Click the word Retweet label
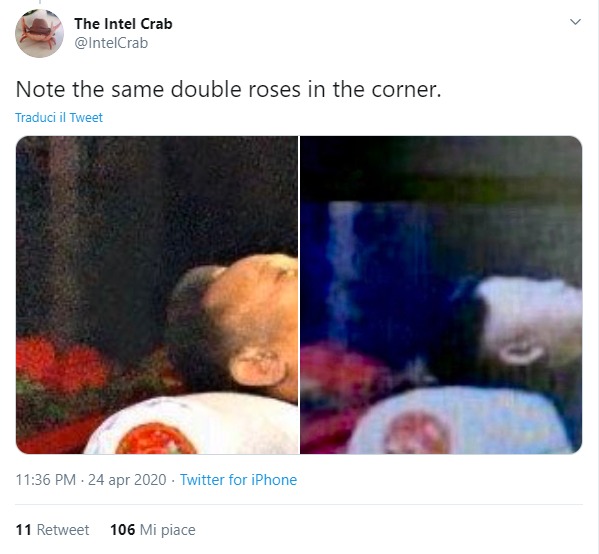Screen dimensions: 599x554 [x=63, y=530]
